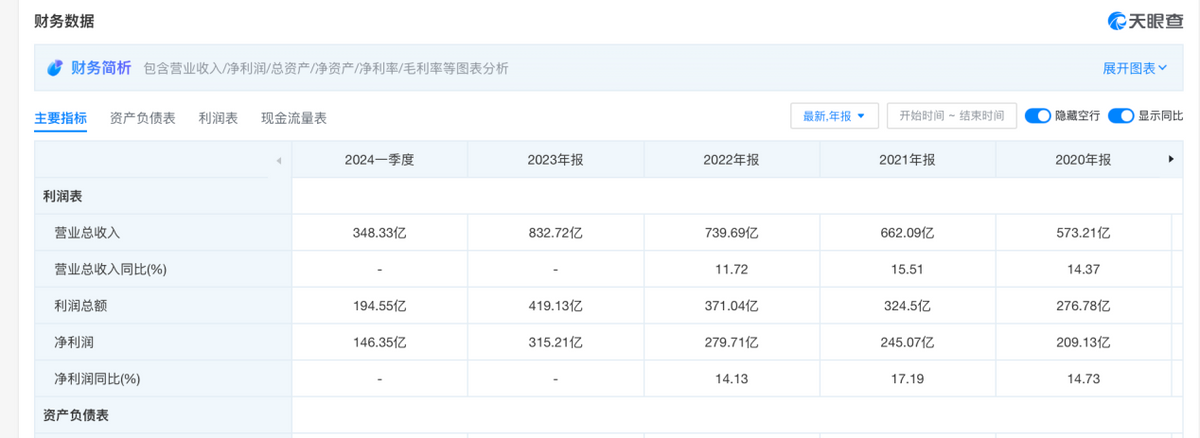Click the 利润总额 row label
The width and height of the screenshot is (1200, 438).
pos(80,306)
